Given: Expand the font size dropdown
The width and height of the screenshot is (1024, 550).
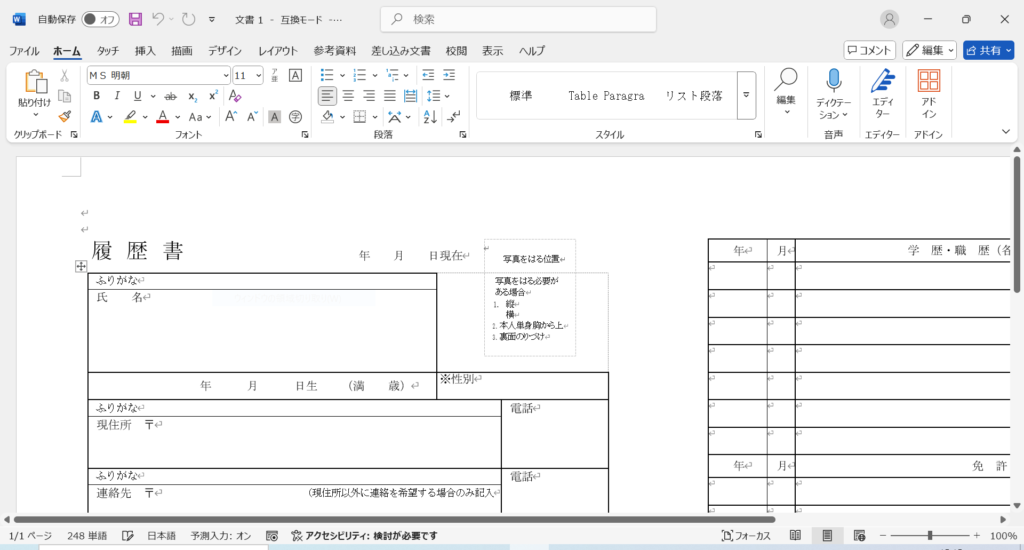Looking at the screenshot, I should click(259, 75).
